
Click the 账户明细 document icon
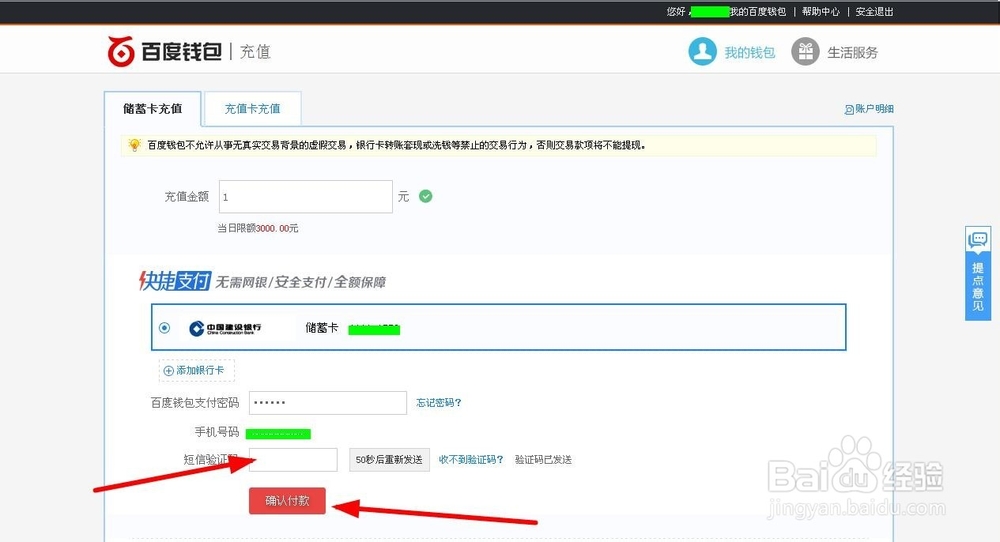pyautogui.click(x=849, y=110)
